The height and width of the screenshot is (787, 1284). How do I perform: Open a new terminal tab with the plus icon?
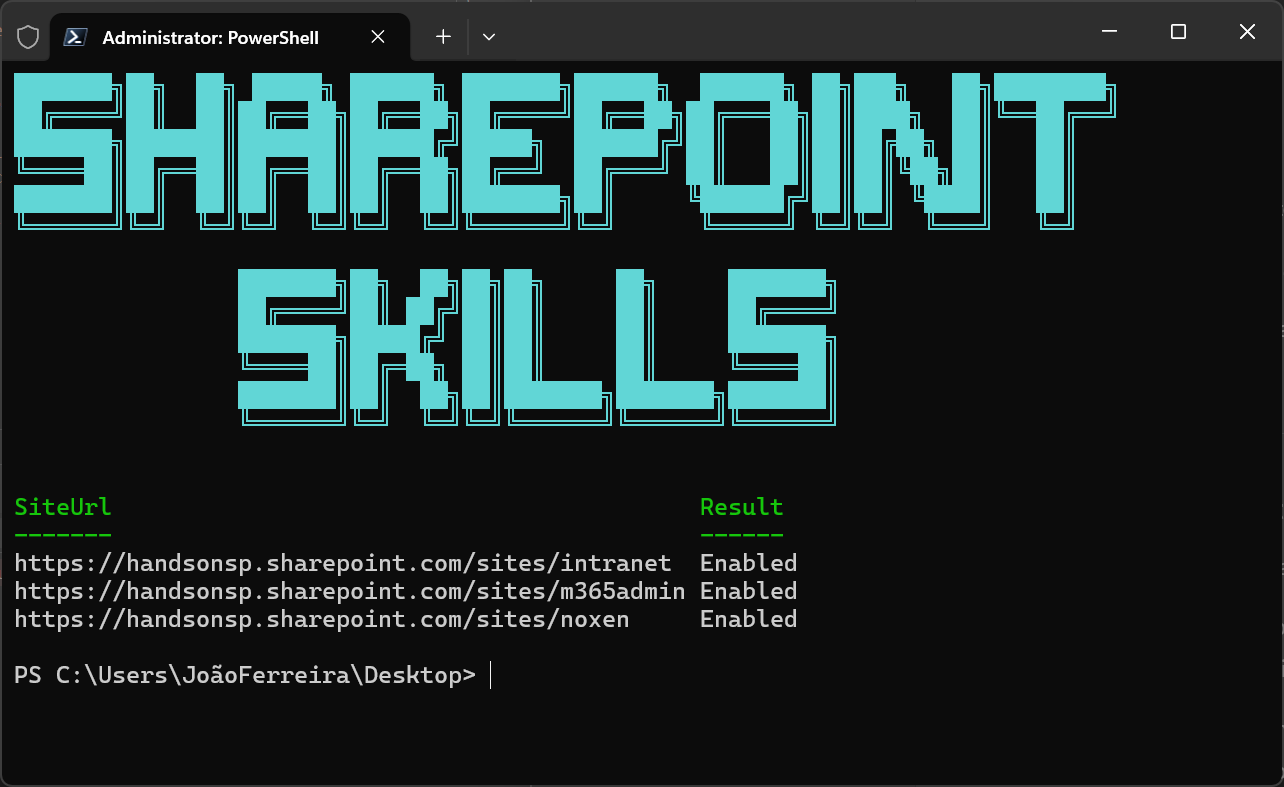click(441, 36)
